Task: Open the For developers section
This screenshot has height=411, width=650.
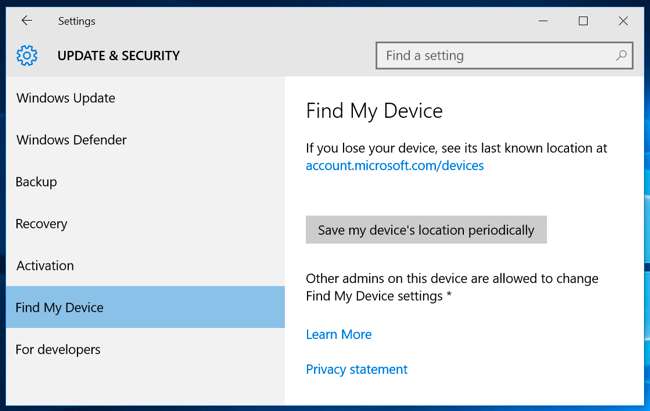Action: (x=58, y=350)
